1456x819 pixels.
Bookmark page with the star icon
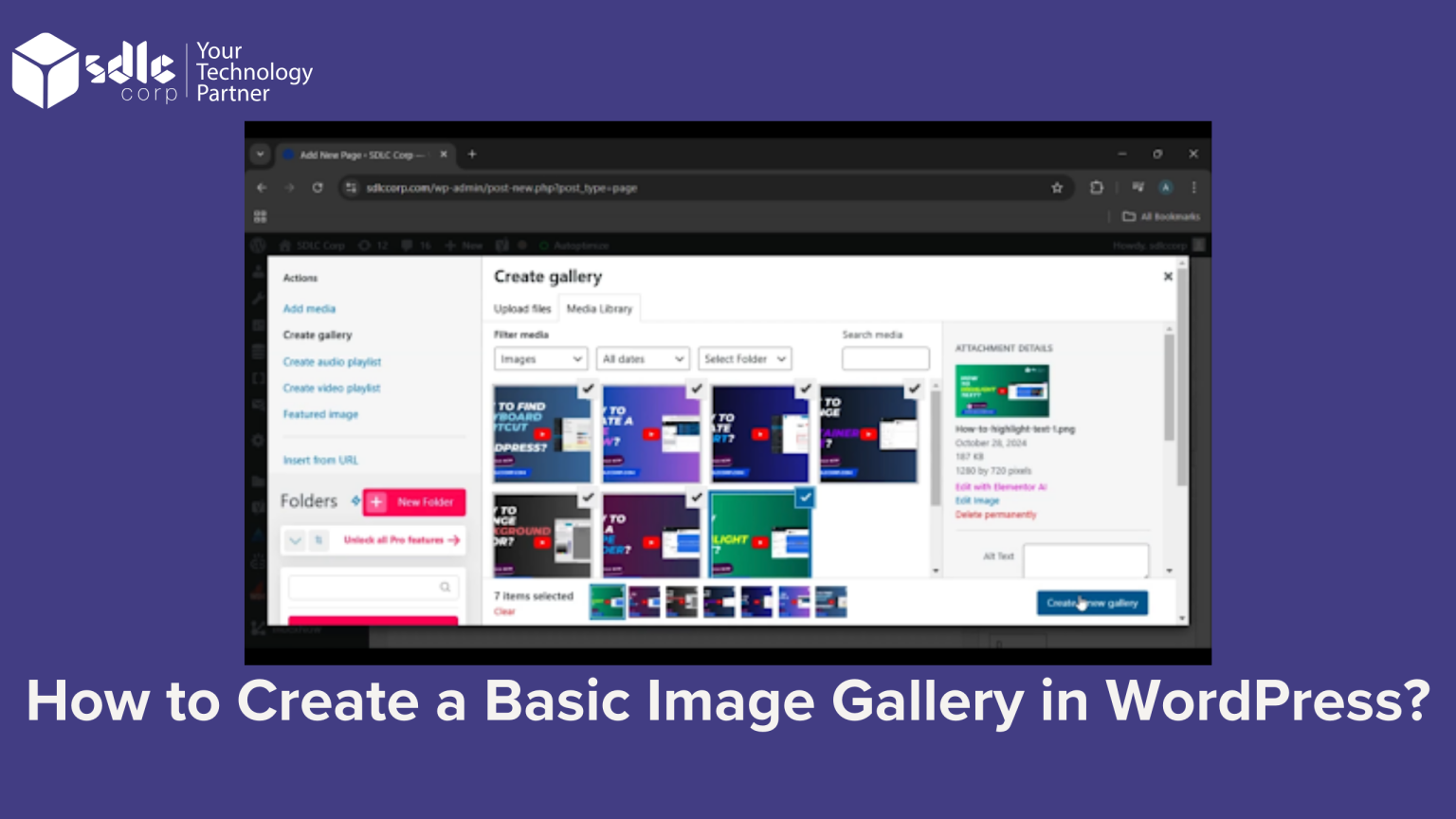1057,188
